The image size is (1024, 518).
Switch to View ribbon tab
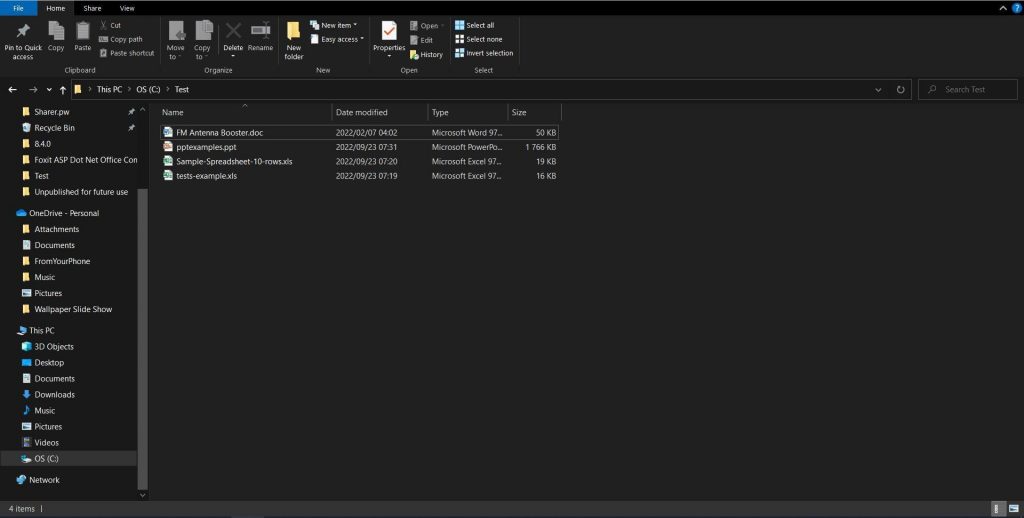coord(127,8)
